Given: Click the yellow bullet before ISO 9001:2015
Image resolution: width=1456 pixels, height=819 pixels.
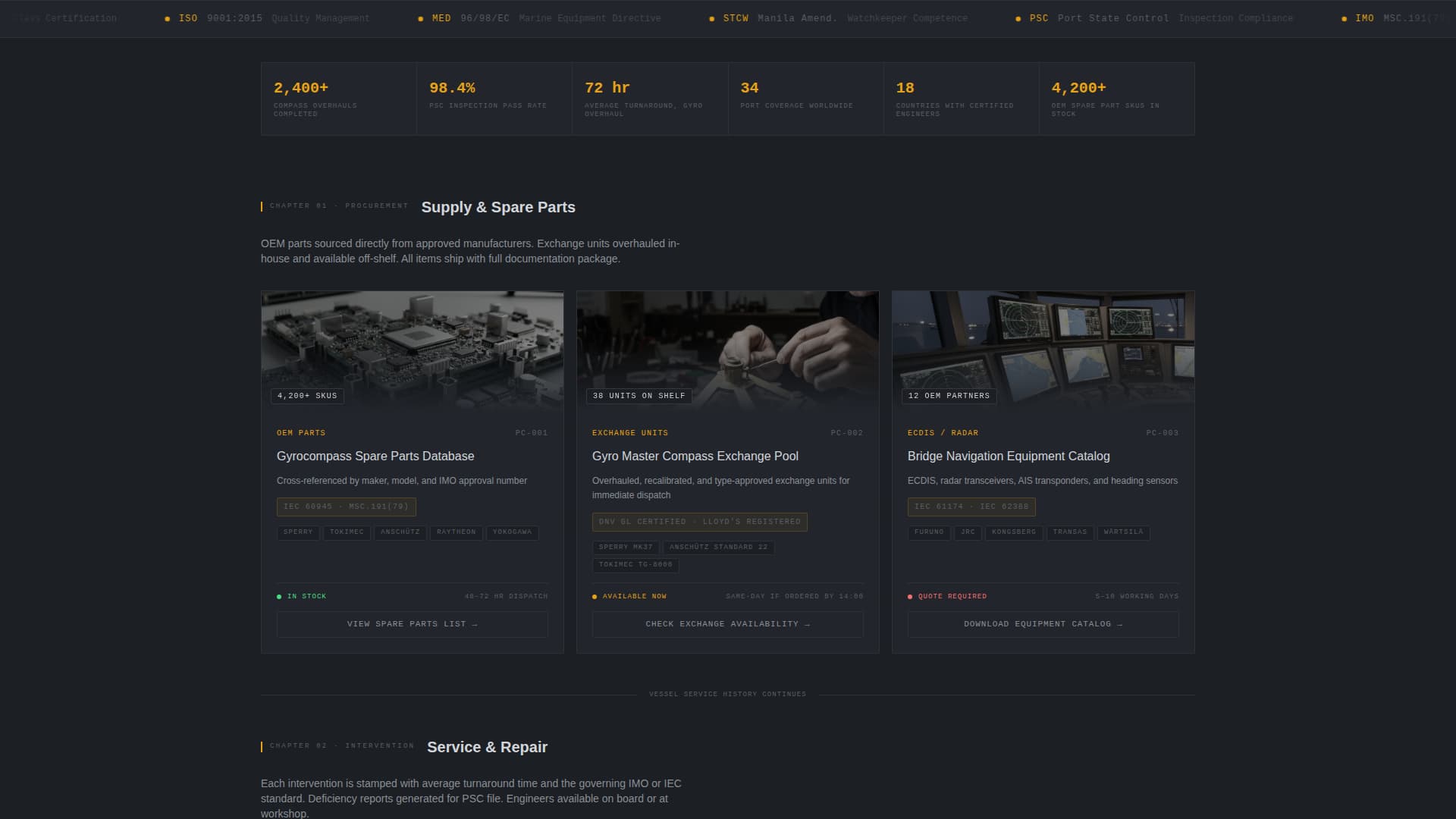Looking at the screenshot, I should click(x=168, y=17).
